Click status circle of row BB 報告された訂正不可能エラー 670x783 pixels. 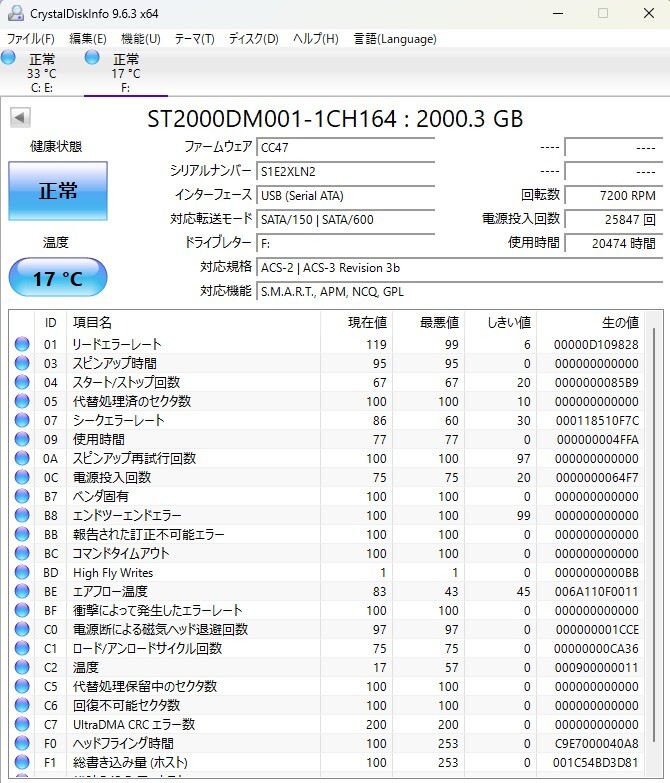(22, 534)
